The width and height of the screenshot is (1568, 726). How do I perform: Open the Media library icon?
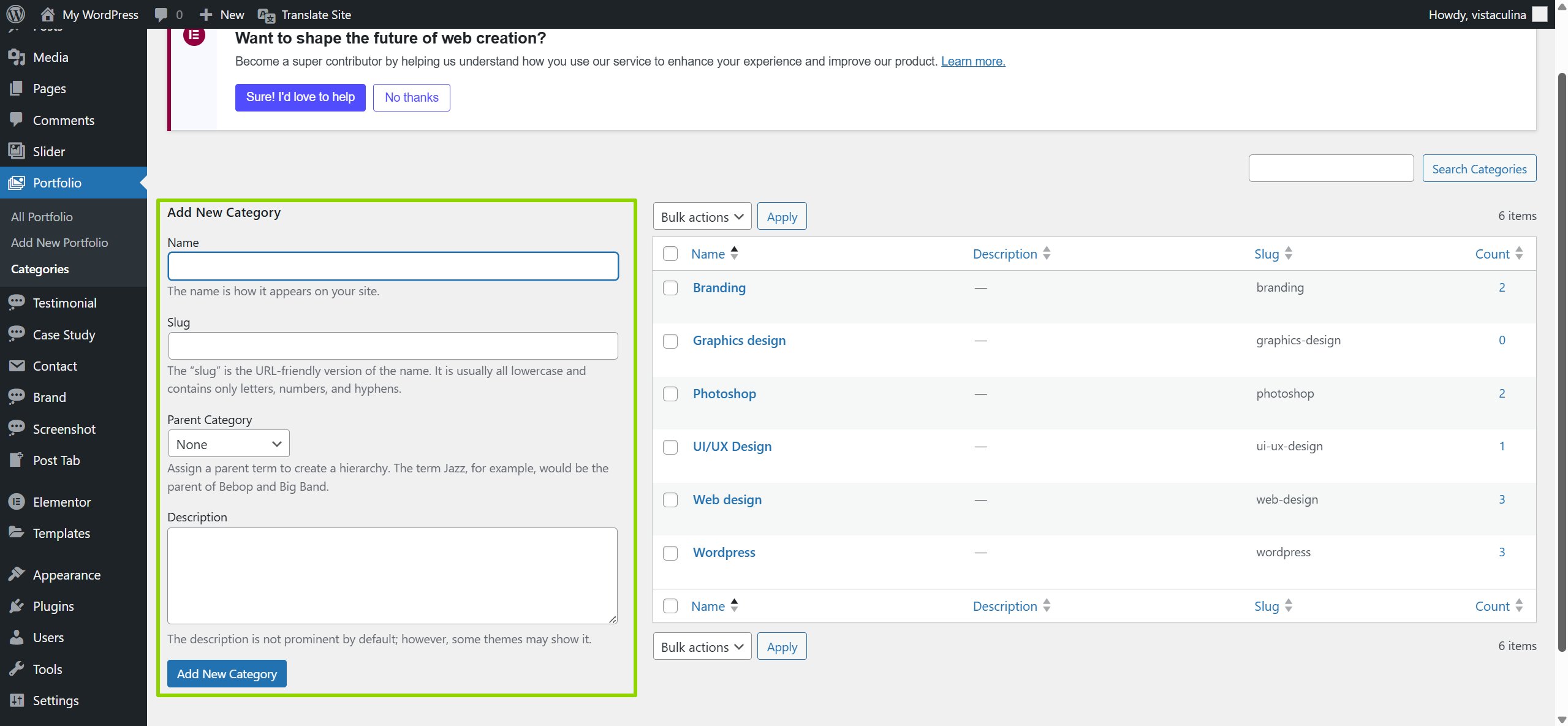point(17,57)
